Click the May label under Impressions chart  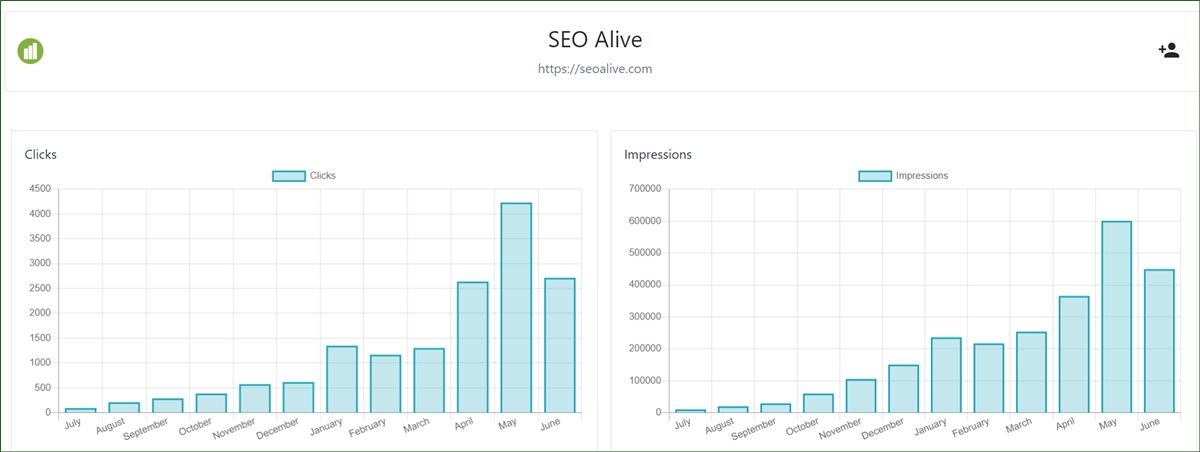click(x=1110, y=425)
